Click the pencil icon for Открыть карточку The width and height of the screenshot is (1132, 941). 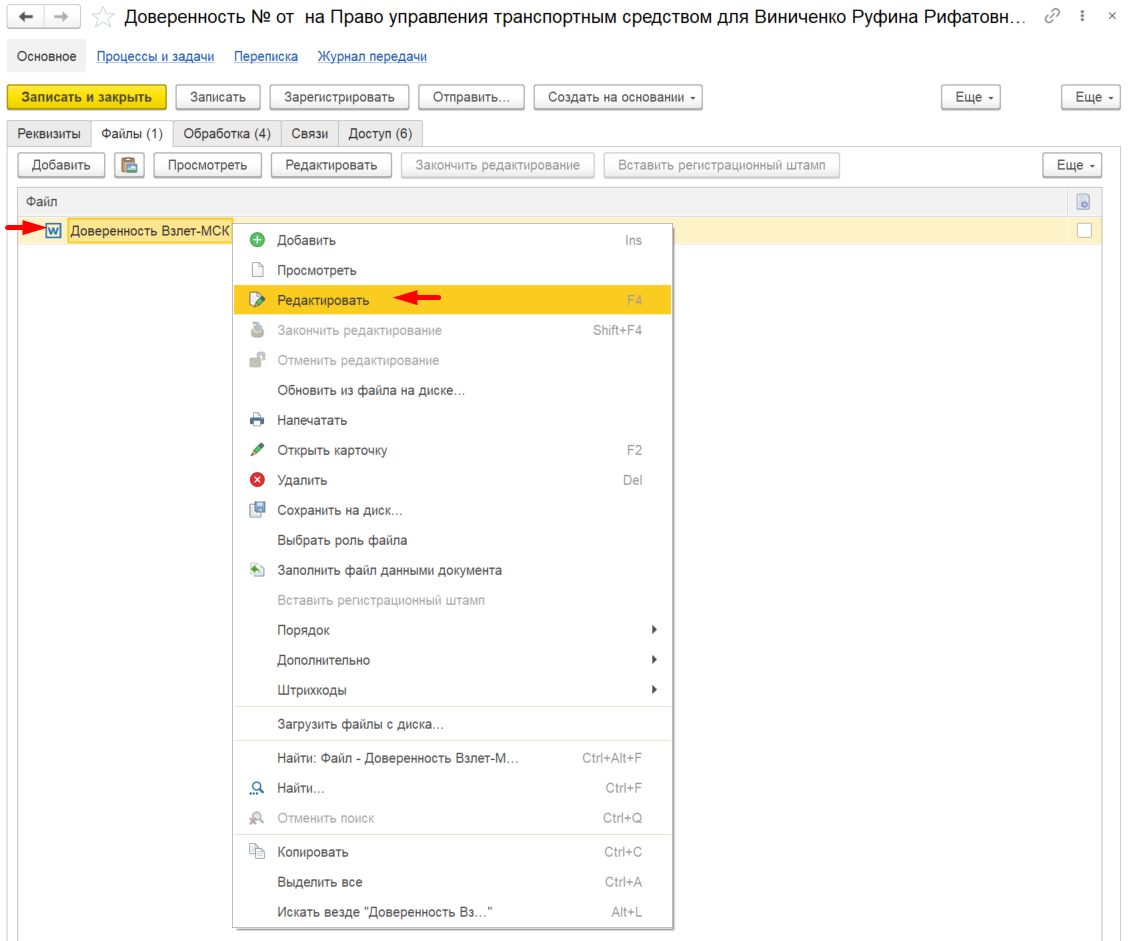pos(257,450)
